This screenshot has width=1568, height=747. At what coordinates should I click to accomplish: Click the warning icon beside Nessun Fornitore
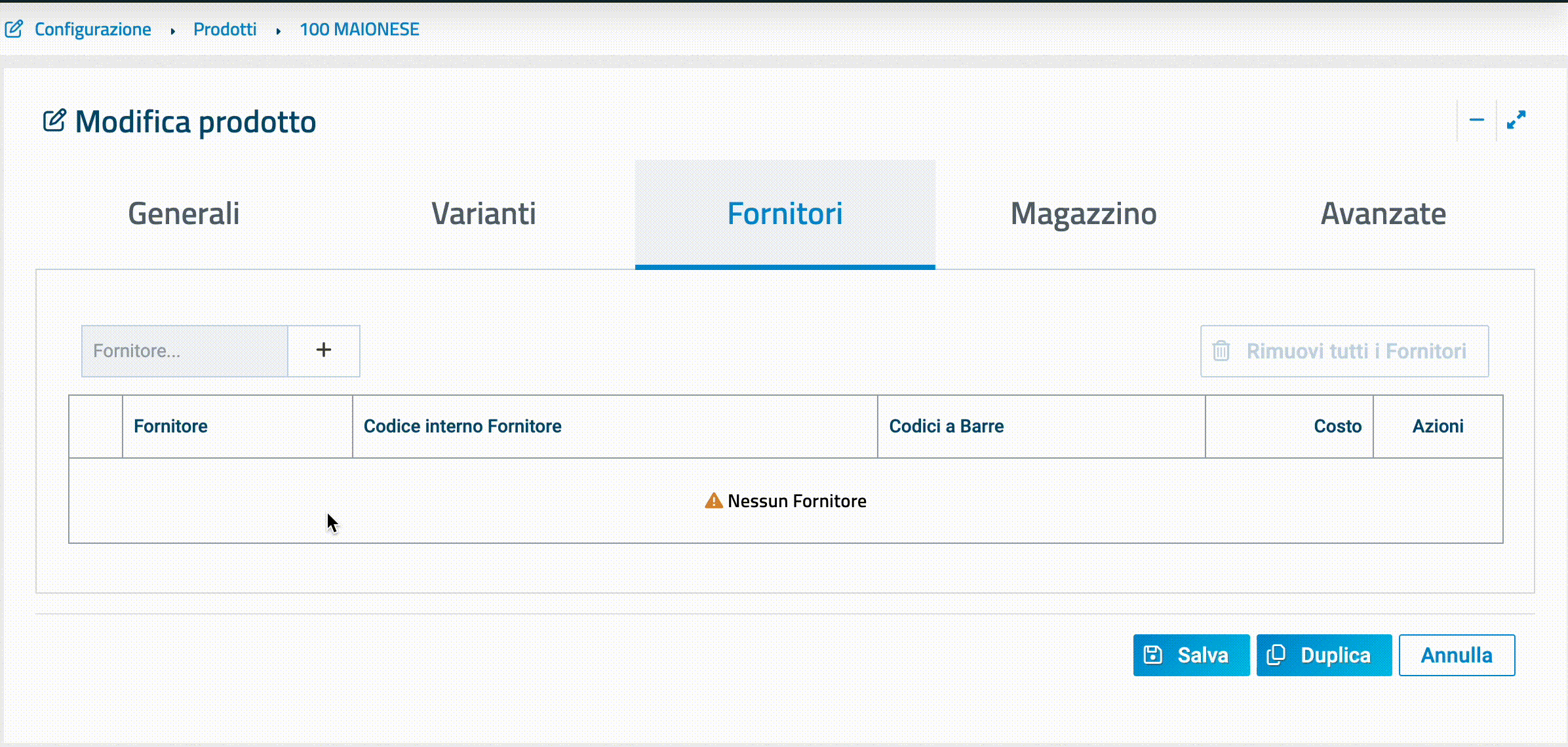713,501
